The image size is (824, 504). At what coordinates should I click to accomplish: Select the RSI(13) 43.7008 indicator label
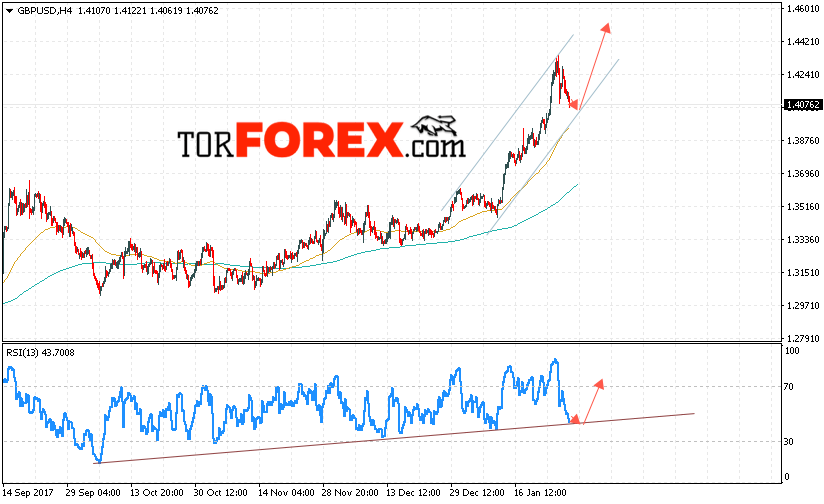tap(40, 353)
